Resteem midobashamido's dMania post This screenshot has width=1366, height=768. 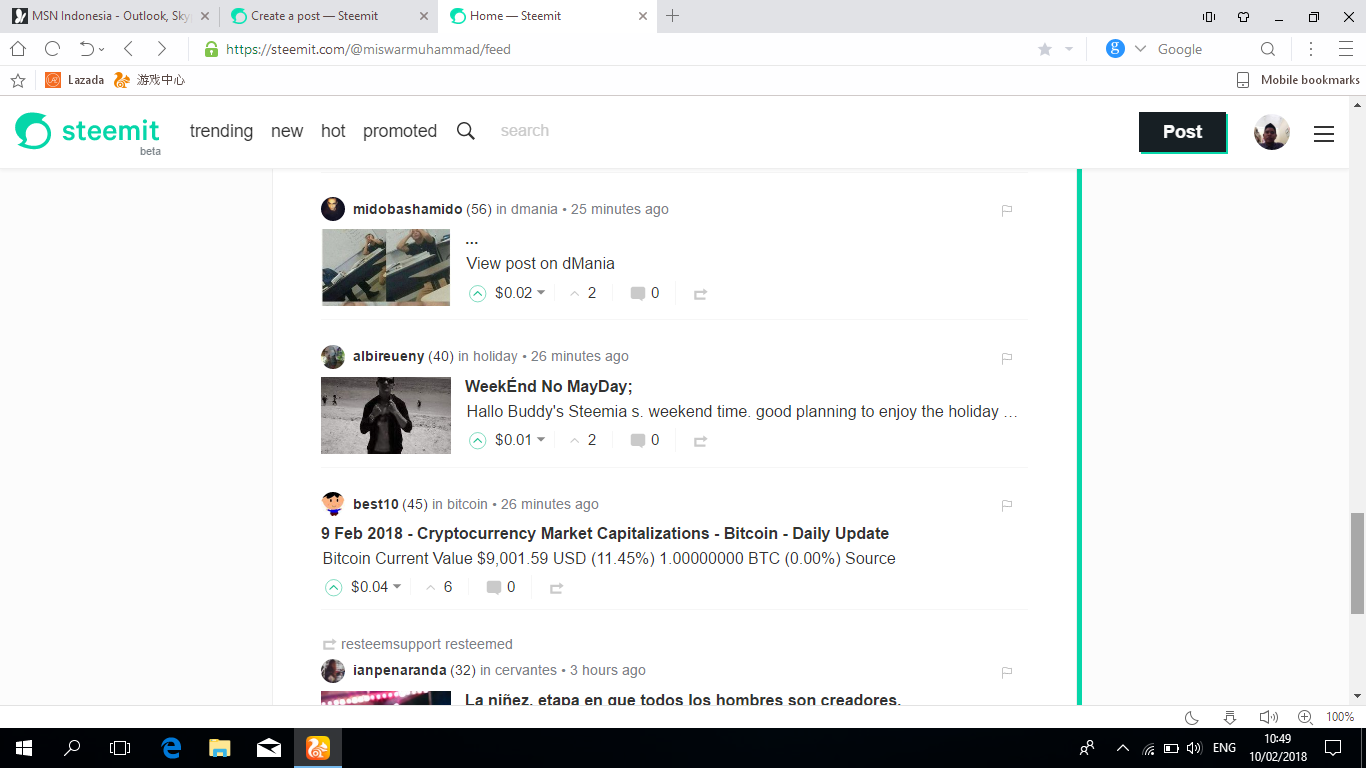(x=700, y=293)
